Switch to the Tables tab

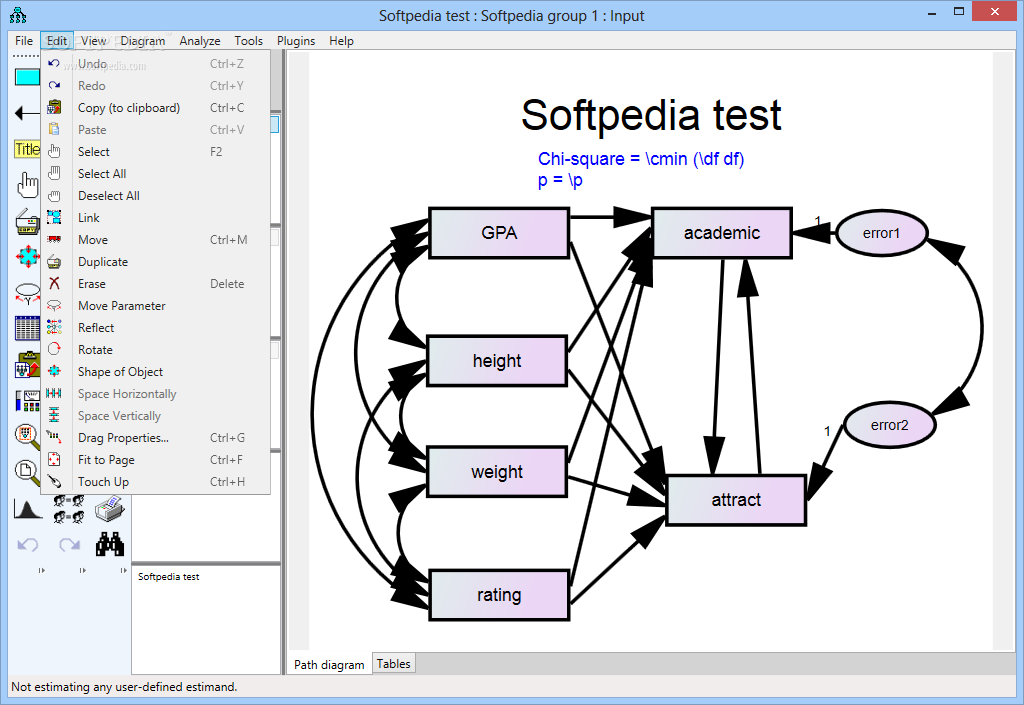[394, 663]
